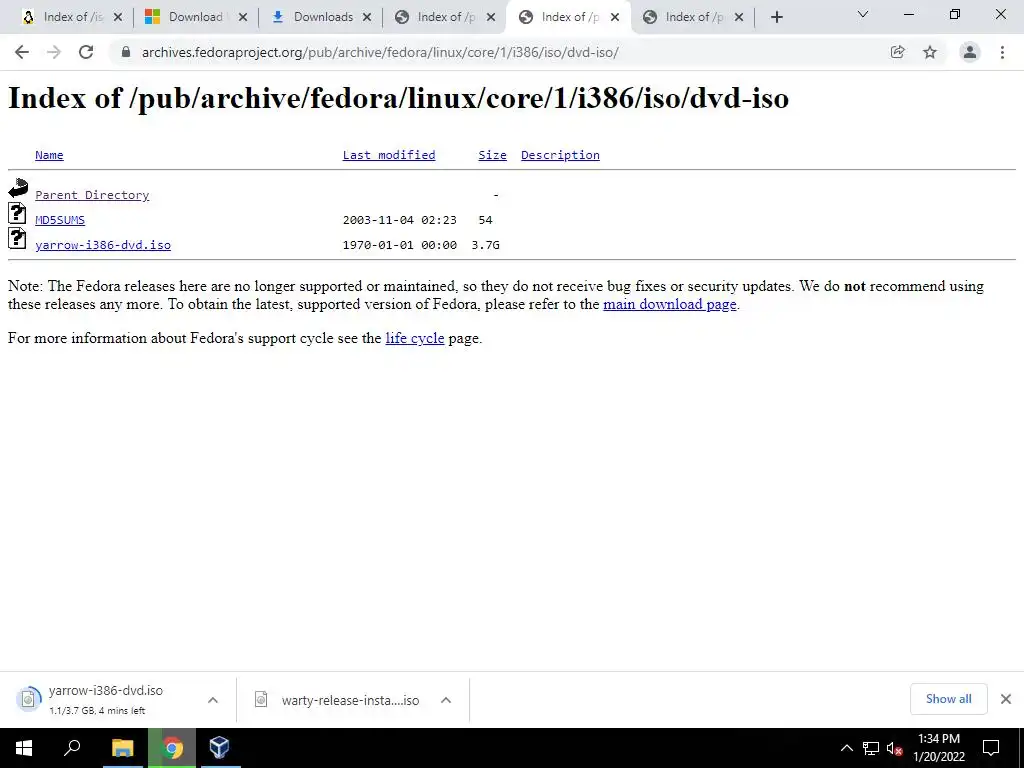Screen dimensions: 1024x768
Task: Click the 3.7G size value
Action: coord(485,245)
